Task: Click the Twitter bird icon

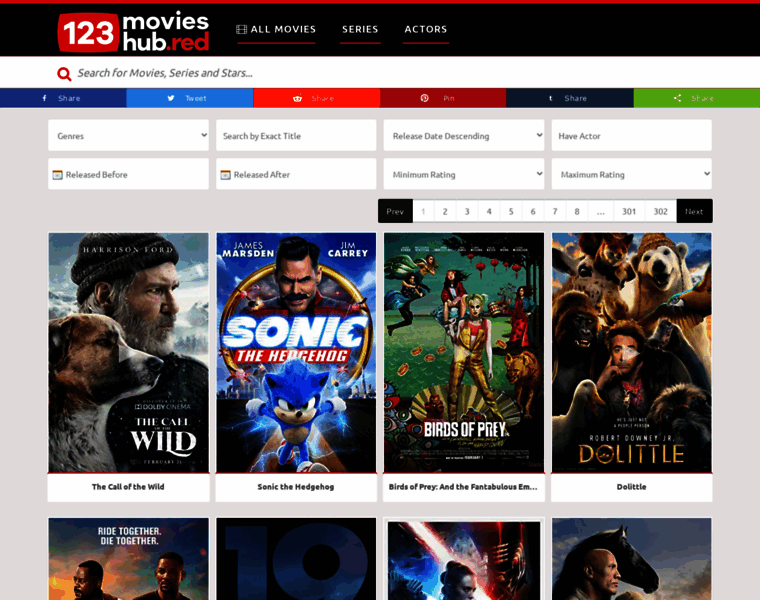Action: [171, 98]
